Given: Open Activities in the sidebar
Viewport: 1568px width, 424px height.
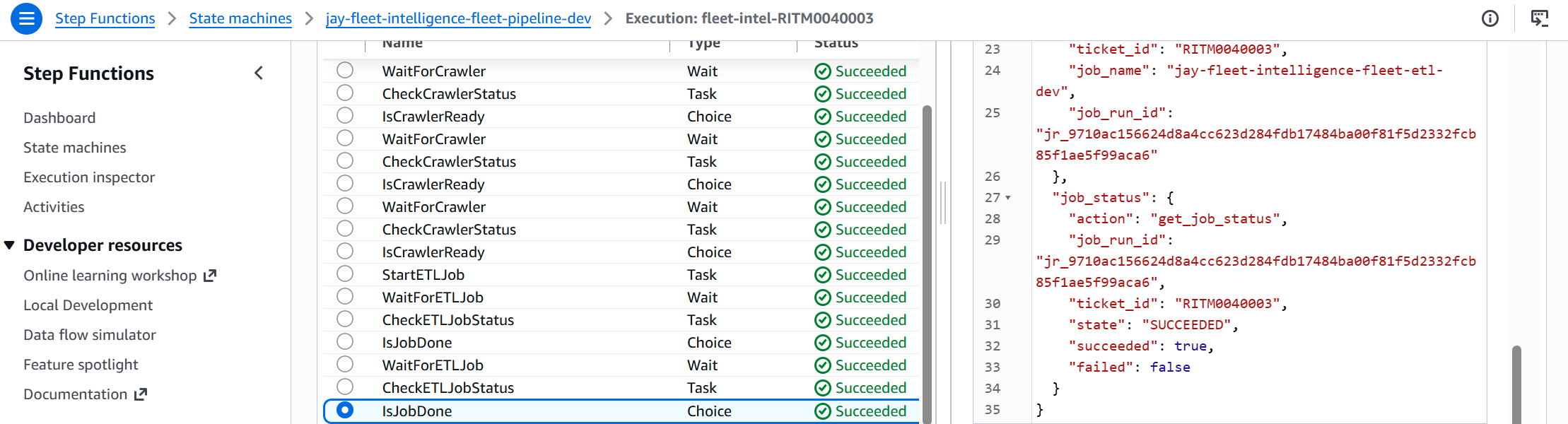Looking at the screenshot, I should (x=54, y=207).
